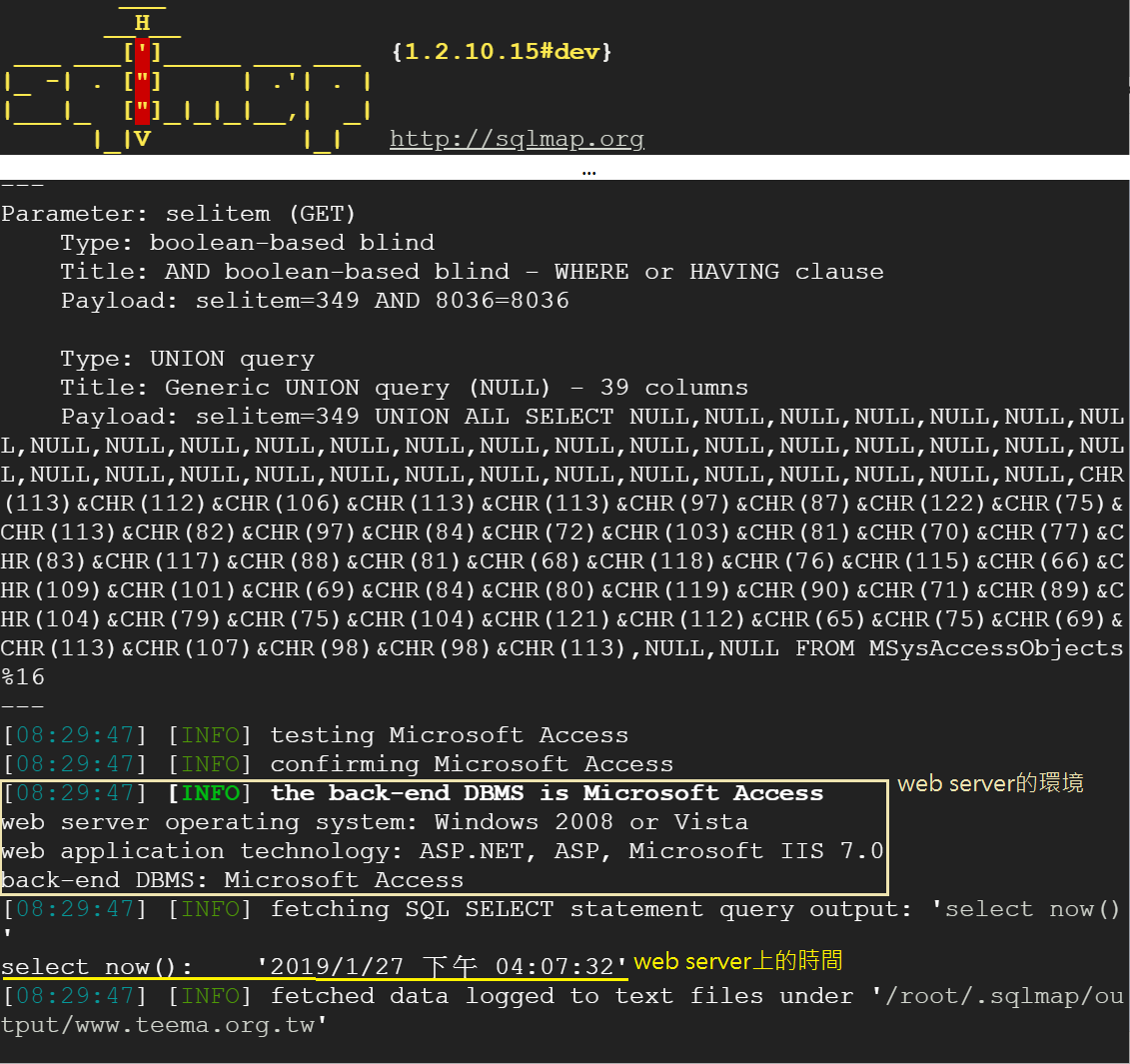Click 'Type: boolean-based blind' line
1130x1064 pixels.
(247, 243)
